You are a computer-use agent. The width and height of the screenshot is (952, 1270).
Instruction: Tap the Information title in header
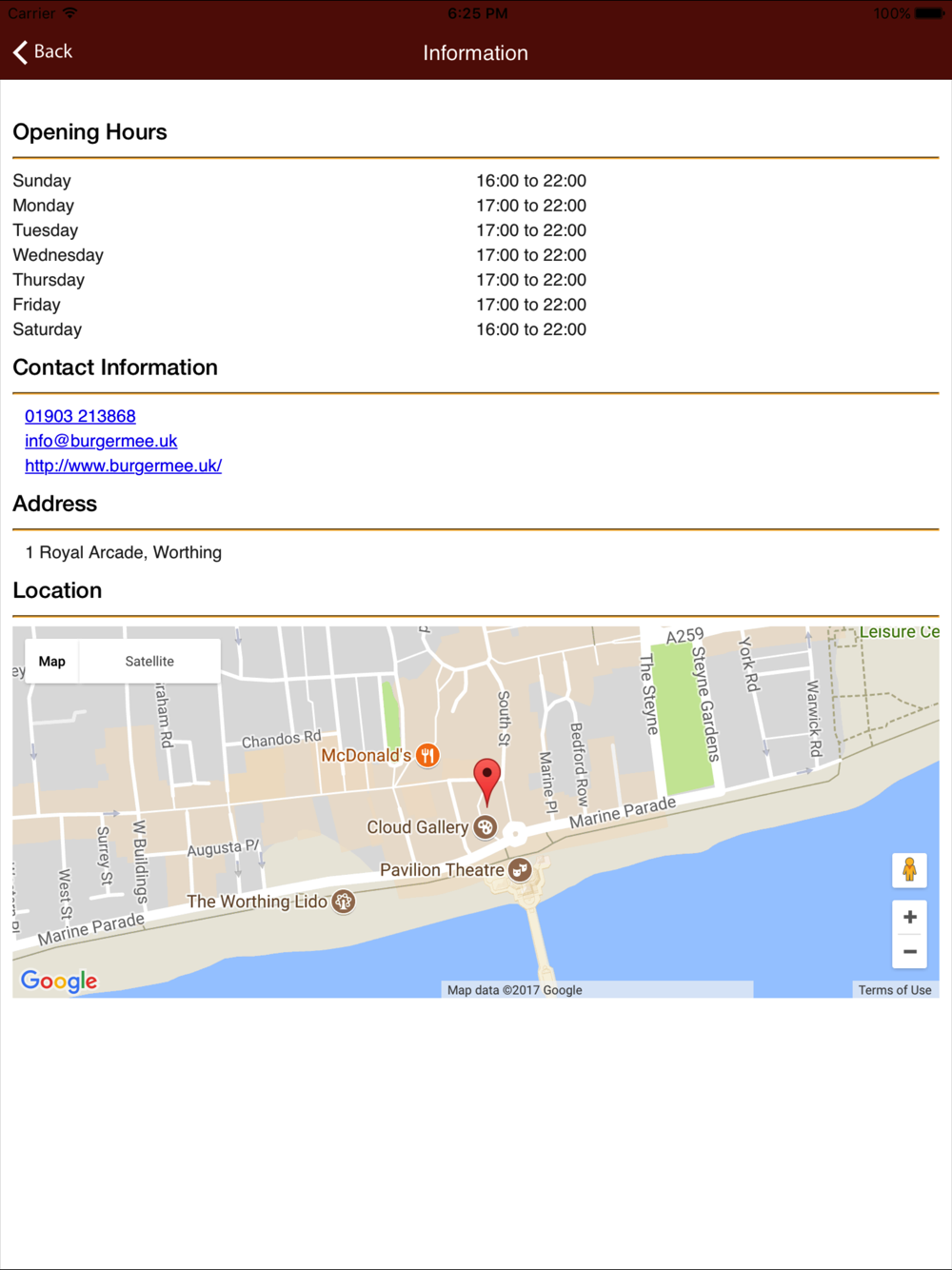tap(475, 53)
